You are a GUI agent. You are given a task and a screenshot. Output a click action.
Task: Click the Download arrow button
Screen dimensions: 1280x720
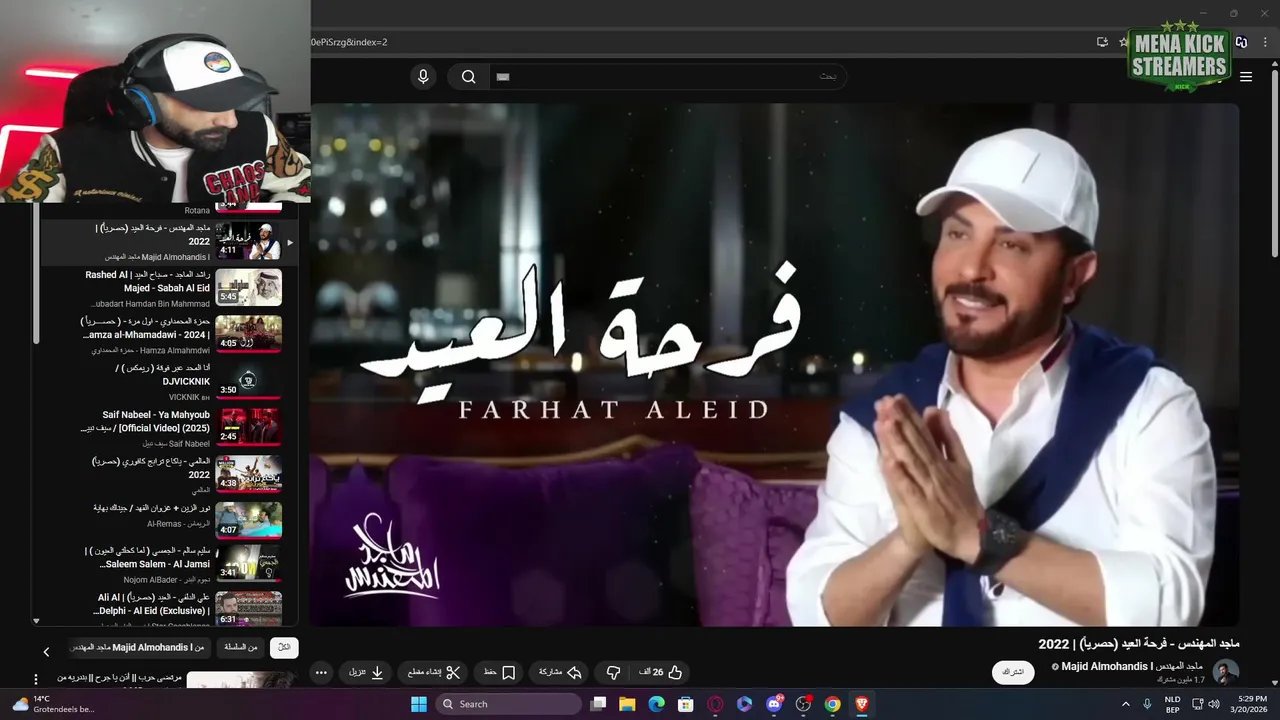pyautogui.click(x=366, y=673)
